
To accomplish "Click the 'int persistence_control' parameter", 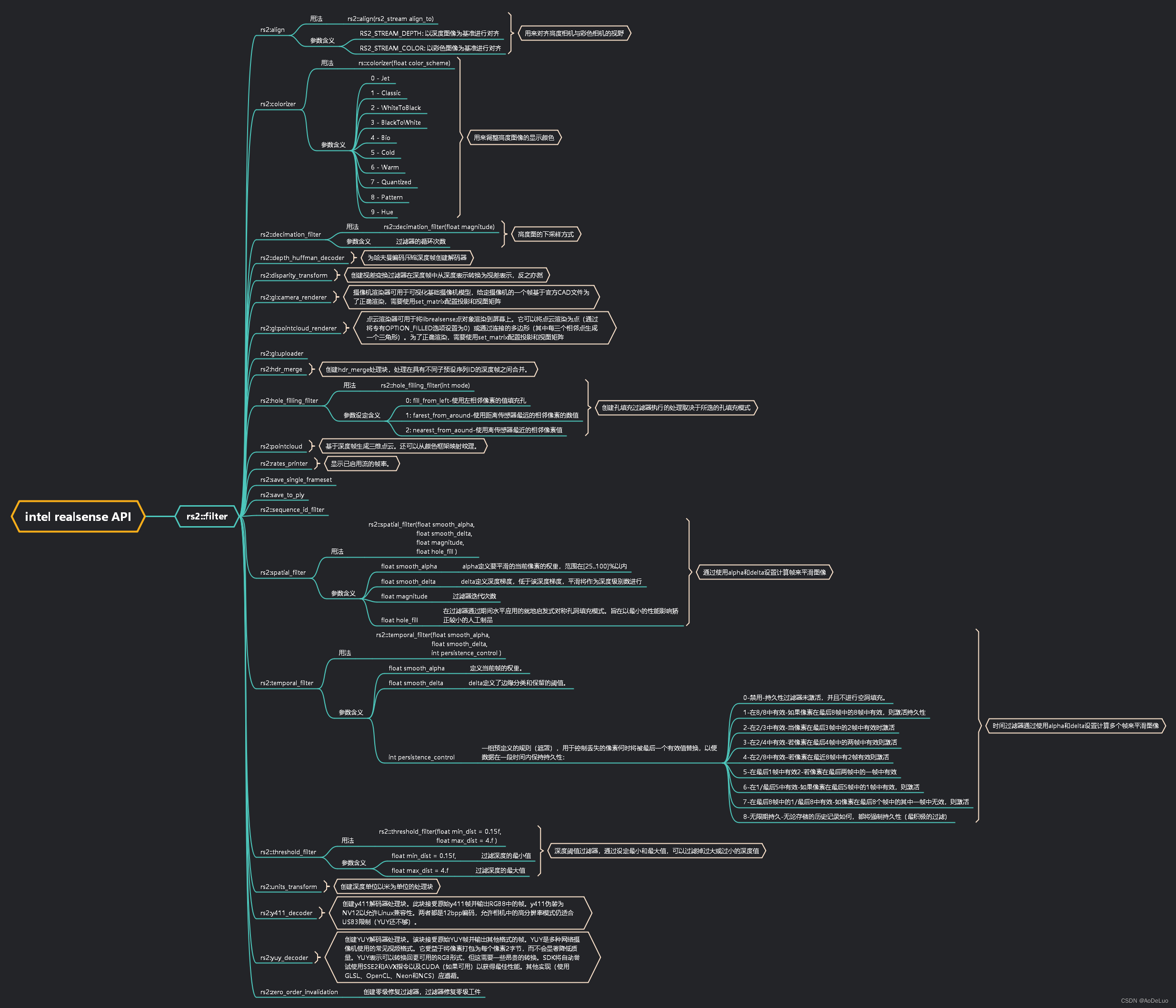I will tap(422, 757).
